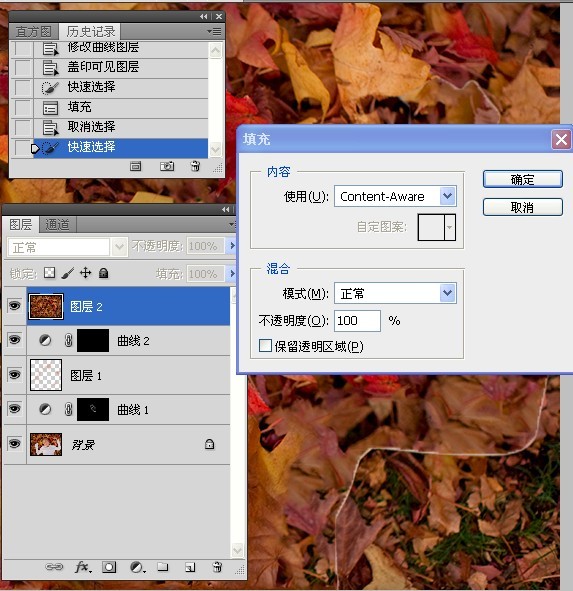Image resolution: width=573 pixels, height=591 pixels.
Task: Click 曲线 2 adjustment curves icon
Action: coord(45,341)
